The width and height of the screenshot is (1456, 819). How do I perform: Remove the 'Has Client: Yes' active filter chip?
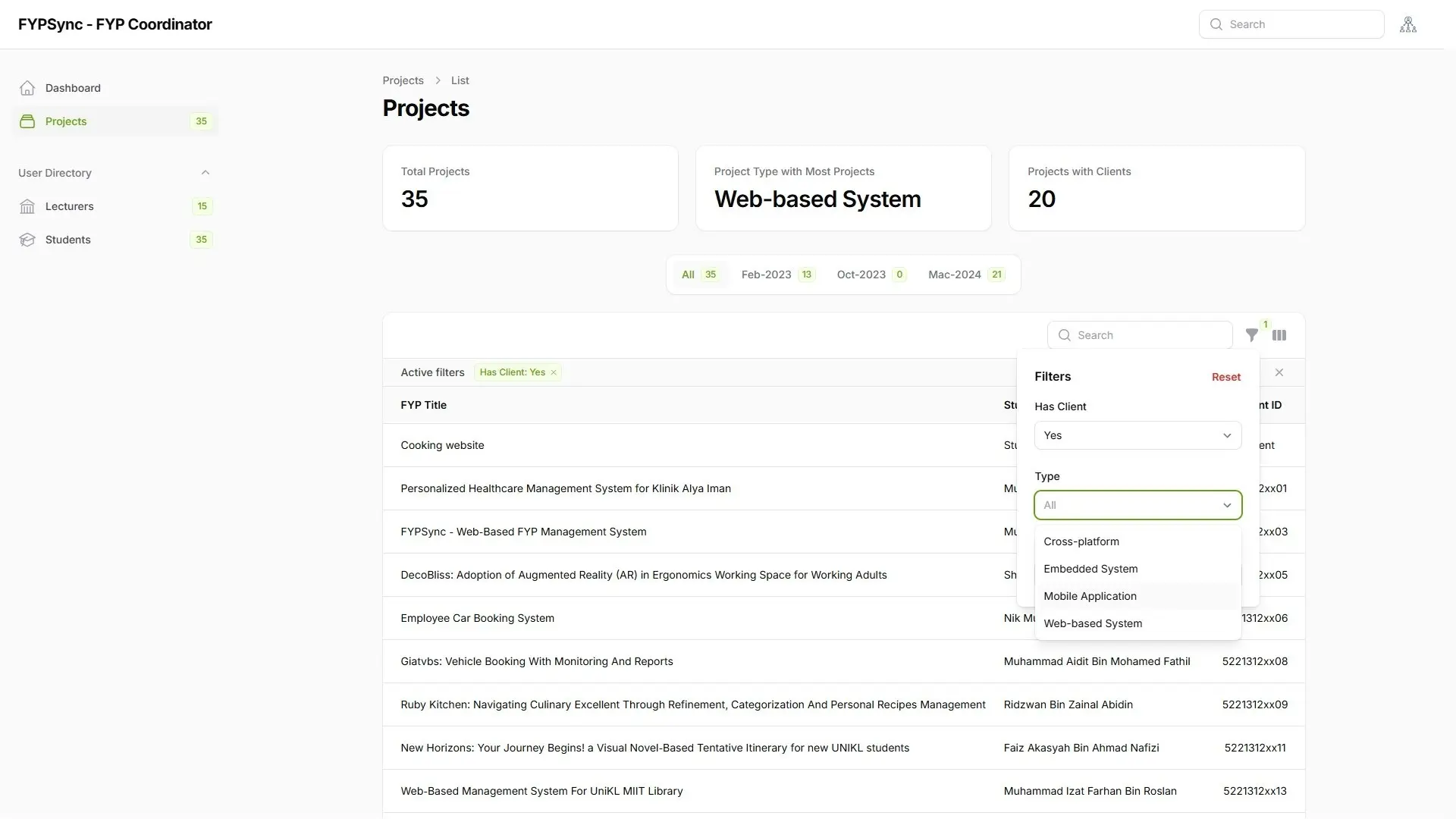[x=554, y=372]
